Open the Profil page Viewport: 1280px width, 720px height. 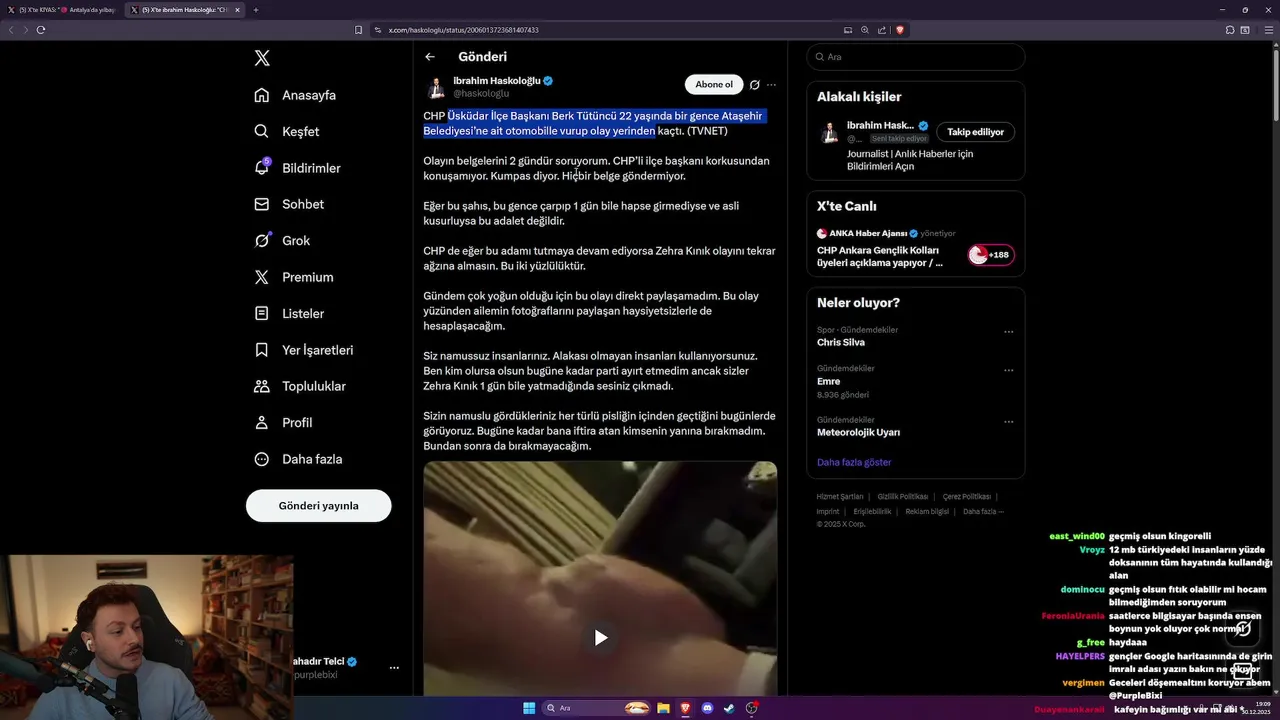284,423
